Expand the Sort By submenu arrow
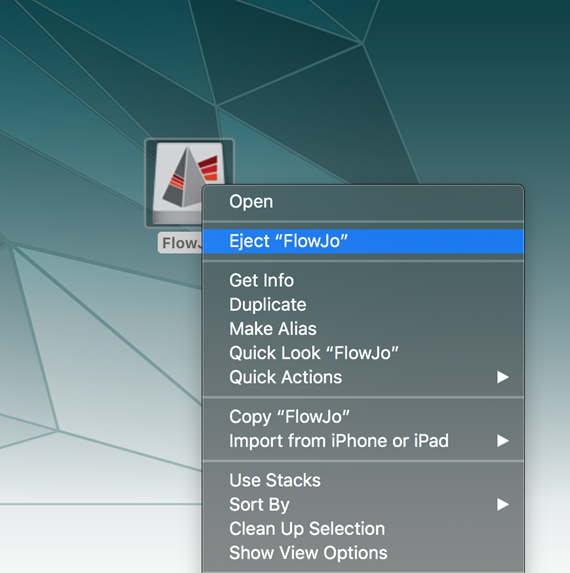Screen dimensions: 570x573 coord(503,505)
